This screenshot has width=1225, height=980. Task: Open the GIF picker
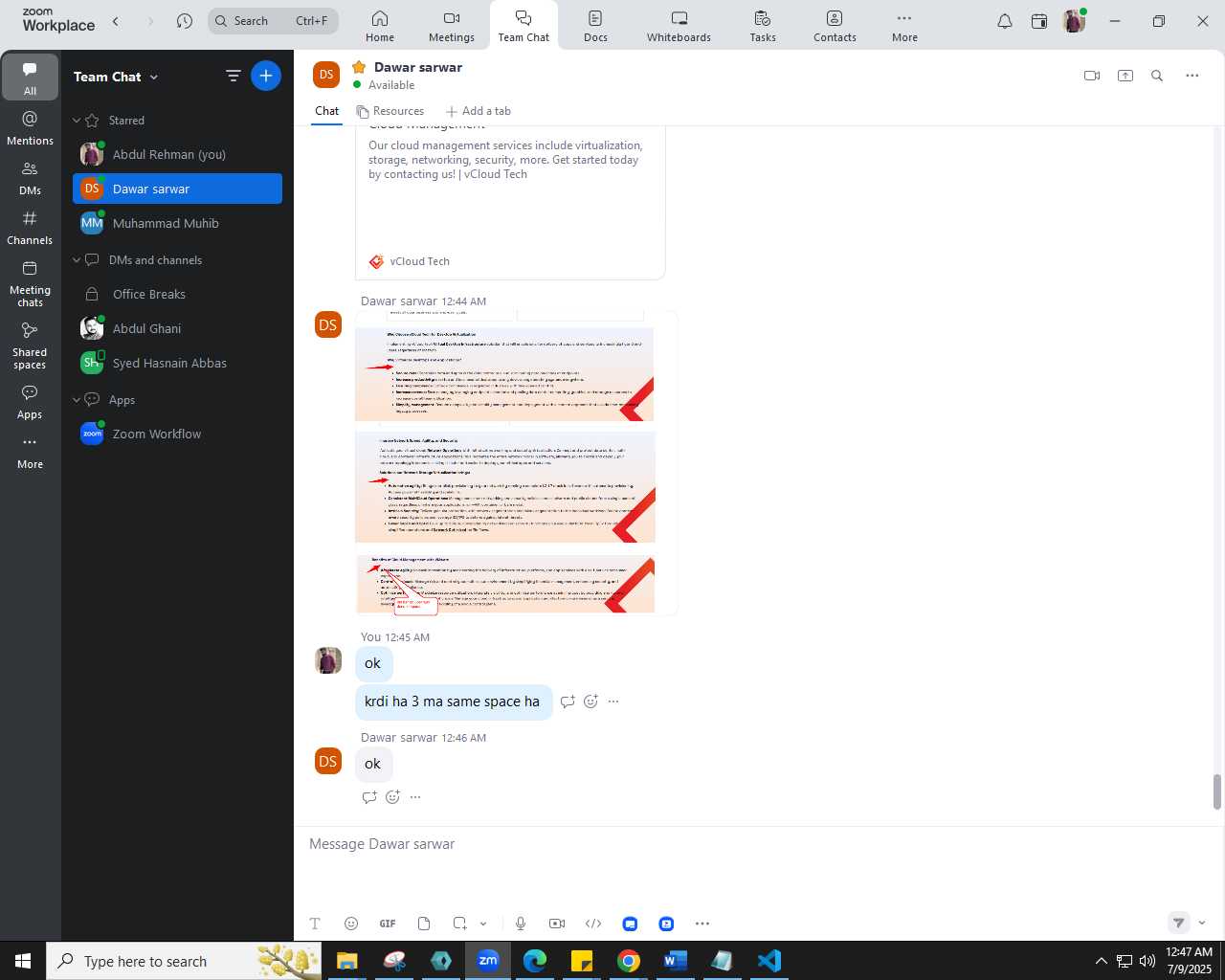tap(388, 924)
